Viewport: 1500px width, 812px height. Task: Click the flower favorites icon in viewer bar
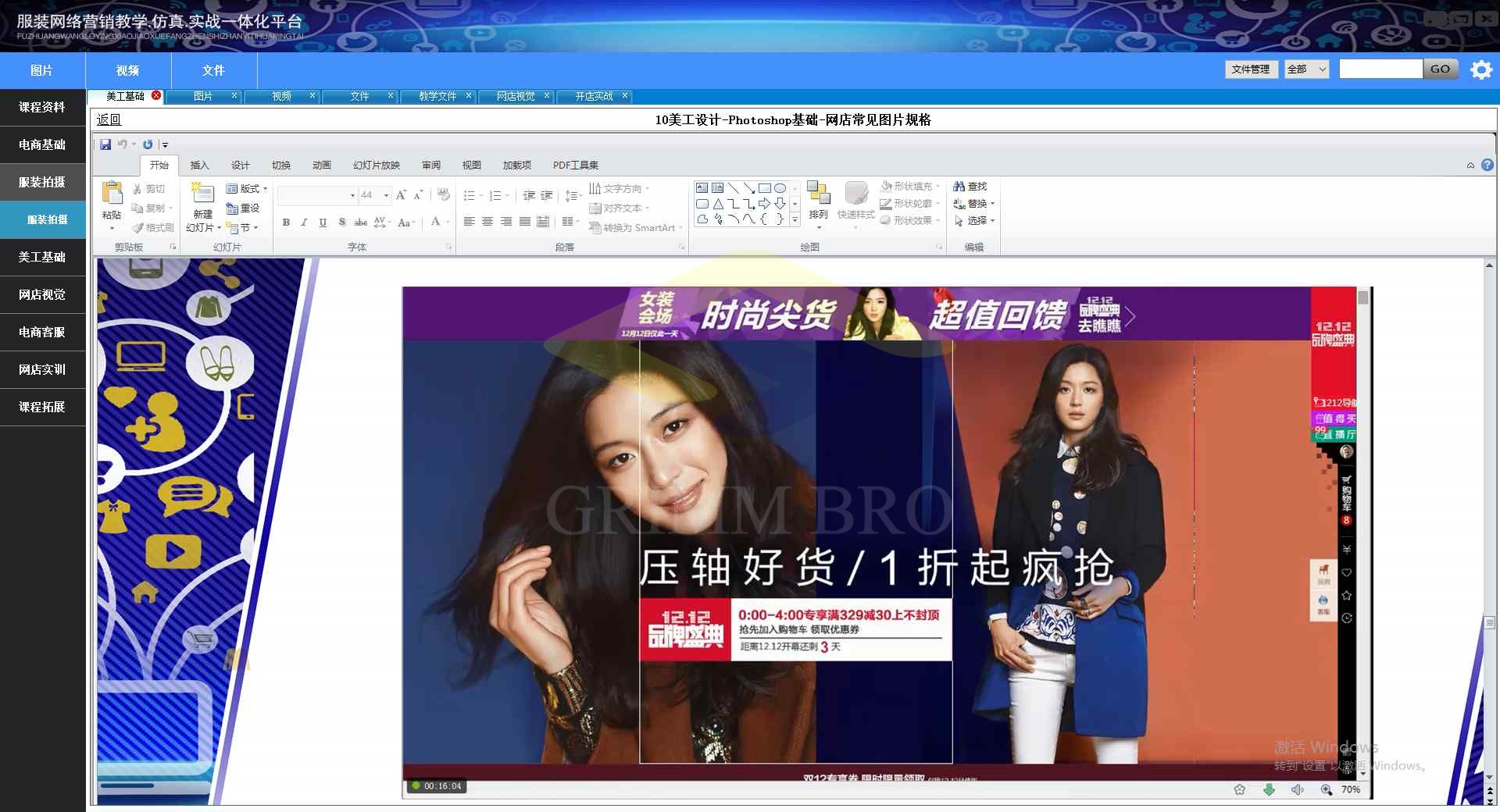(x=1240, y=789)
